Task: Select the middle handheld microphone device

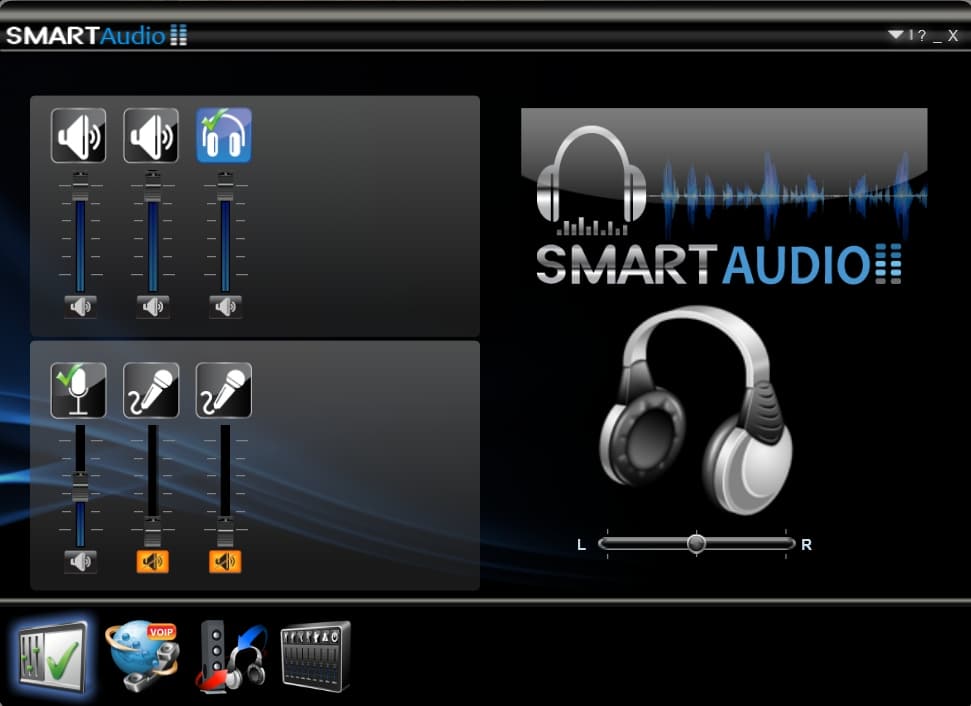Action: [151, 391]
